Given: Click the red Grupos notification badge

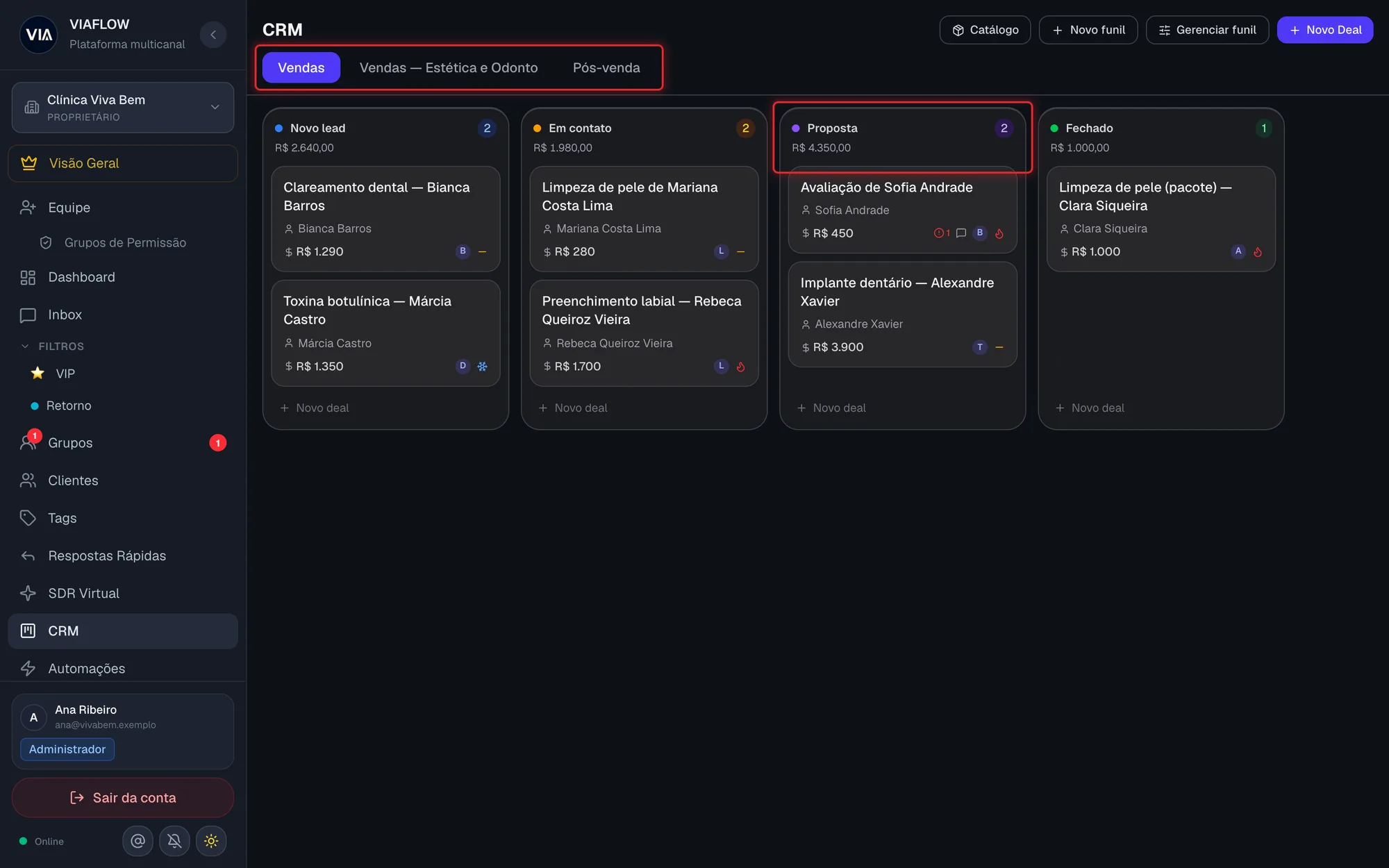Looking at the screenshot, I should tap(218, 443).
